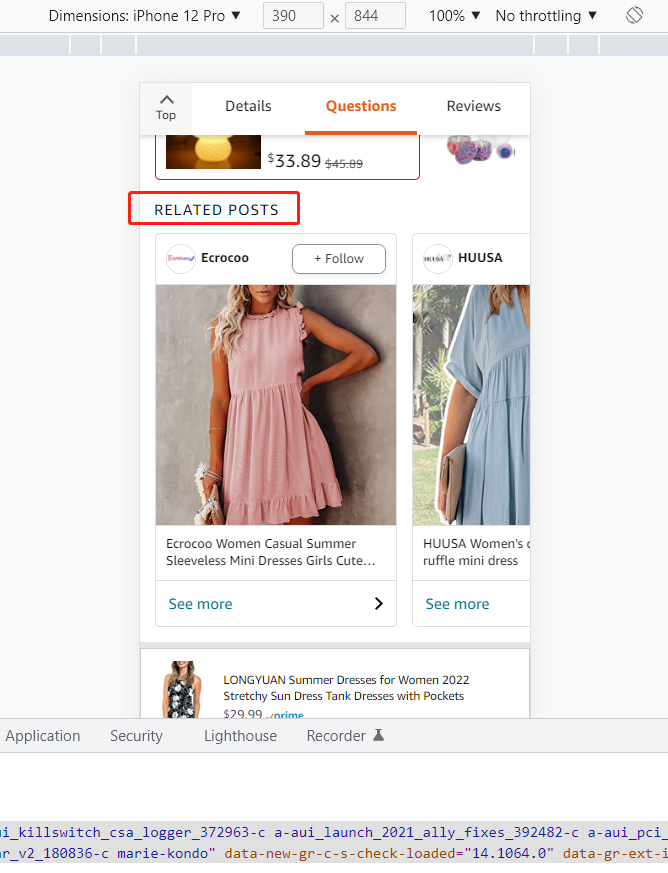
Task: Open the Lighthouse DevTools tab
Action: (240, 735)
